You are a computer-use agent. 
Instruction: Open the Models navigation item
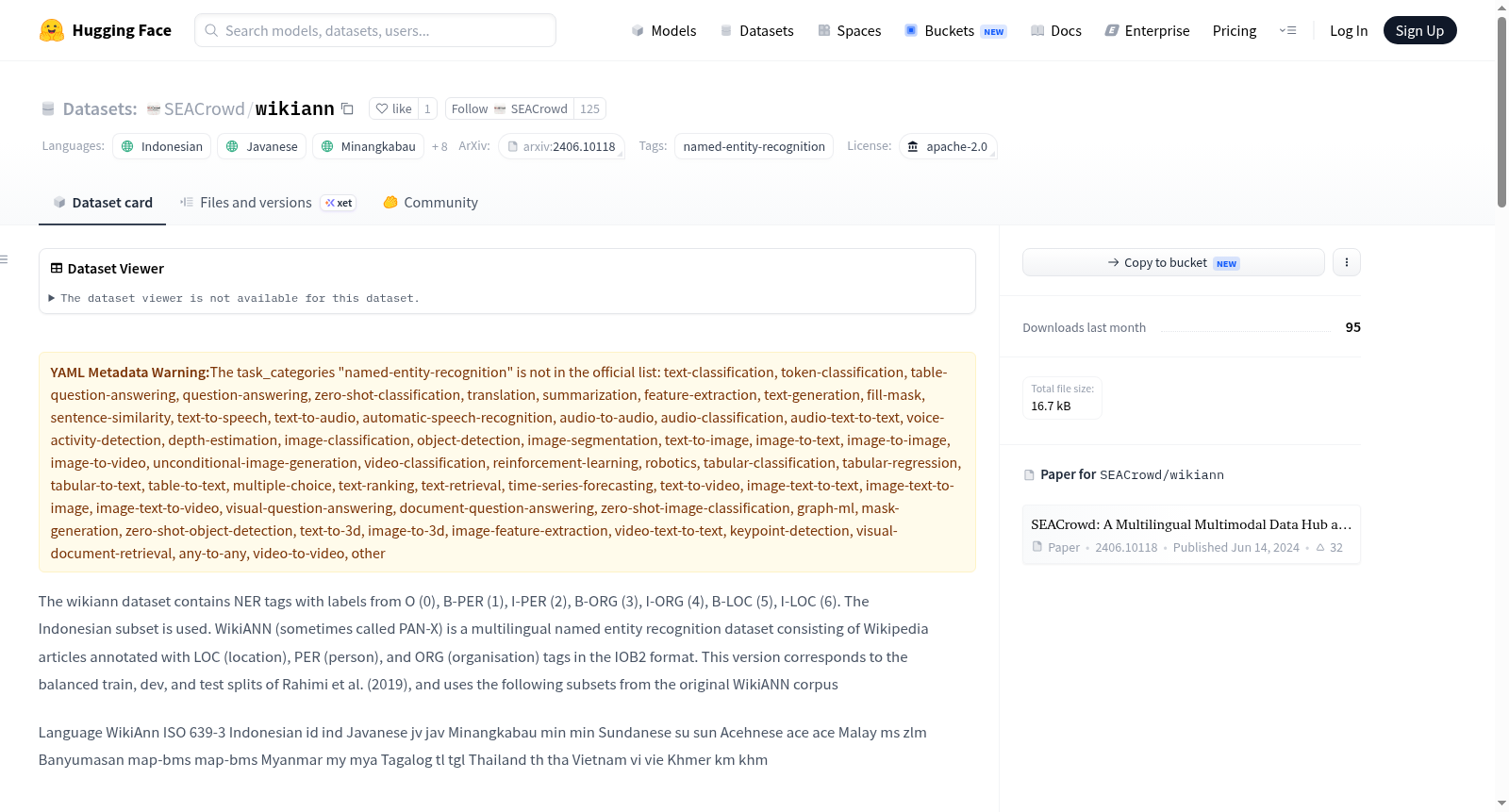tap(664, 30)
